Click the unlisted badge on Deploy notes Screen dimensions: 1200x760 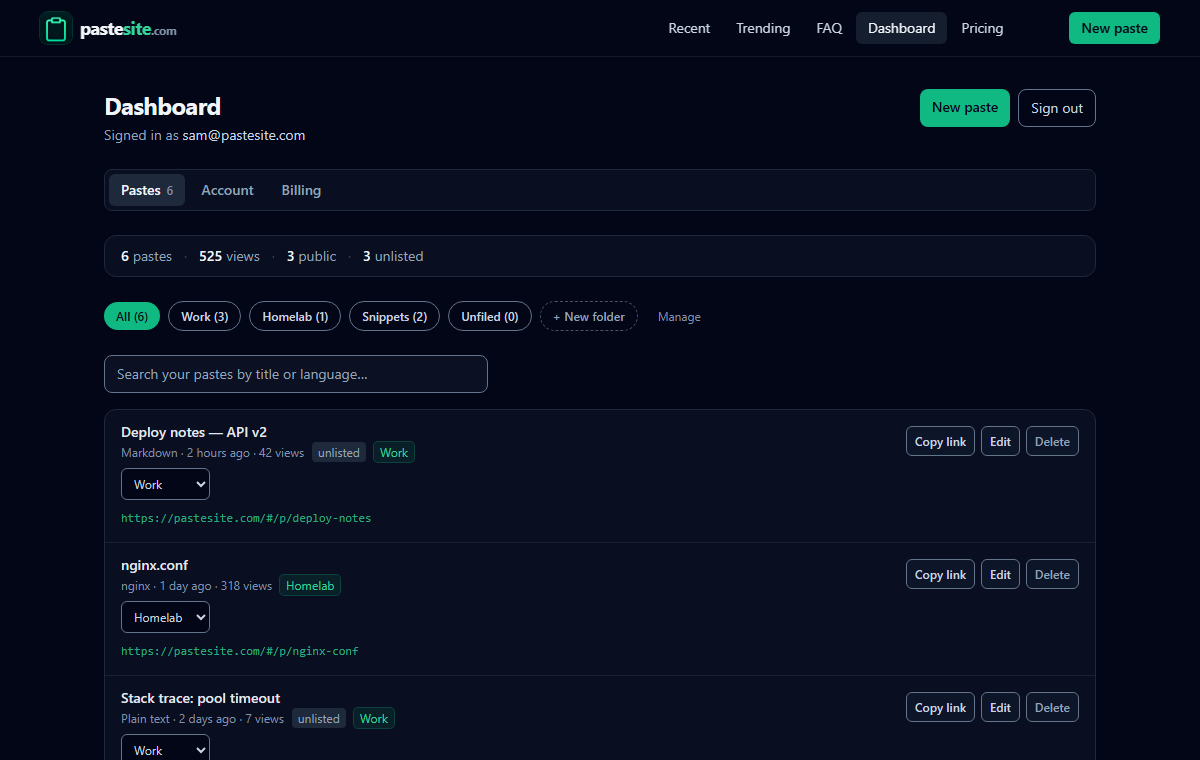[x=339, y=453]
